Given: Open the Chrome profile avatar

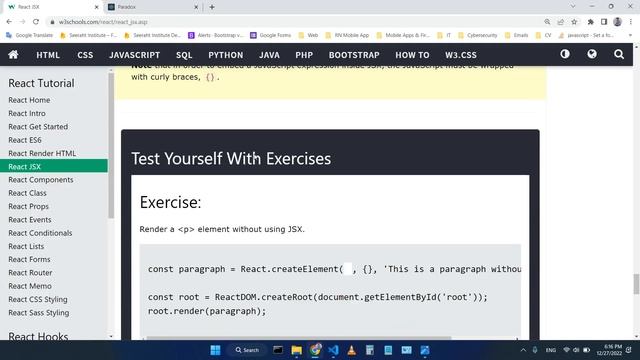Looking at the screenshot, I should point(618,22).
